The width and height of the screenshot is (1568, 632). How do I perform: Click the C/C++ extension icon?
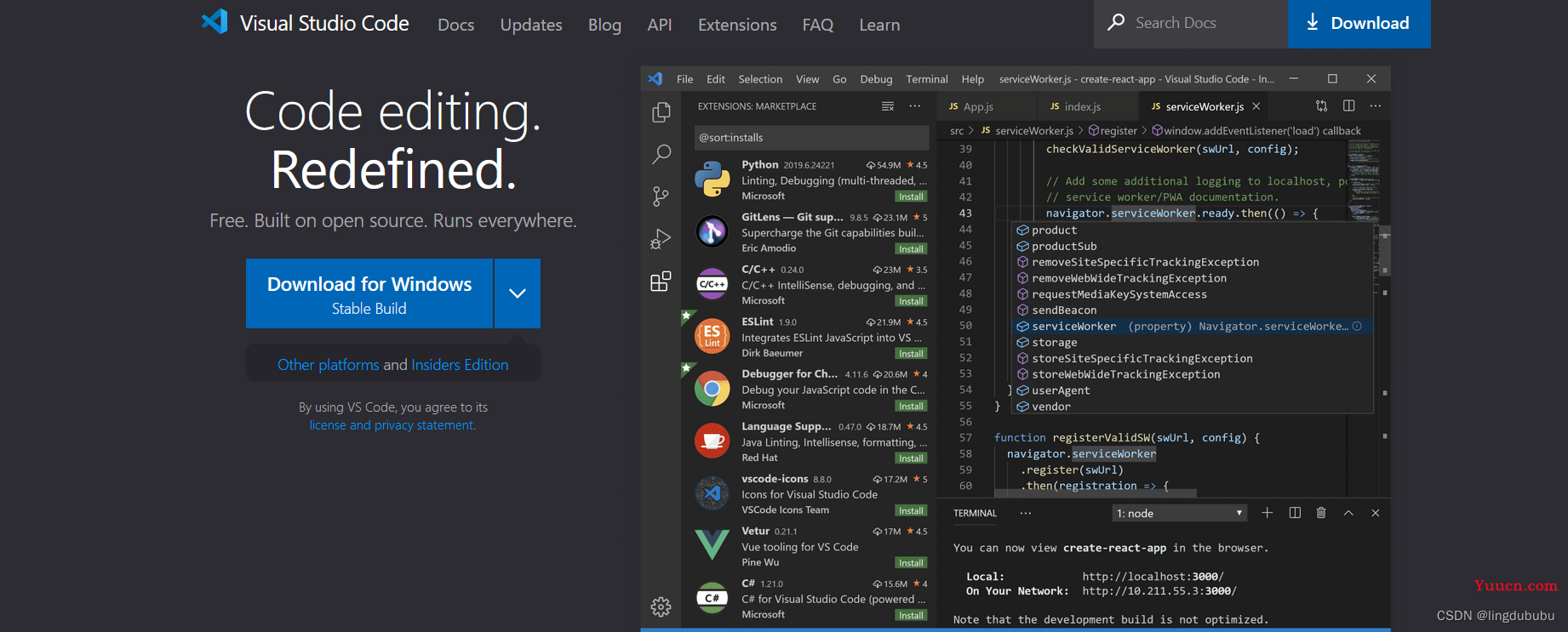(712, 284)
